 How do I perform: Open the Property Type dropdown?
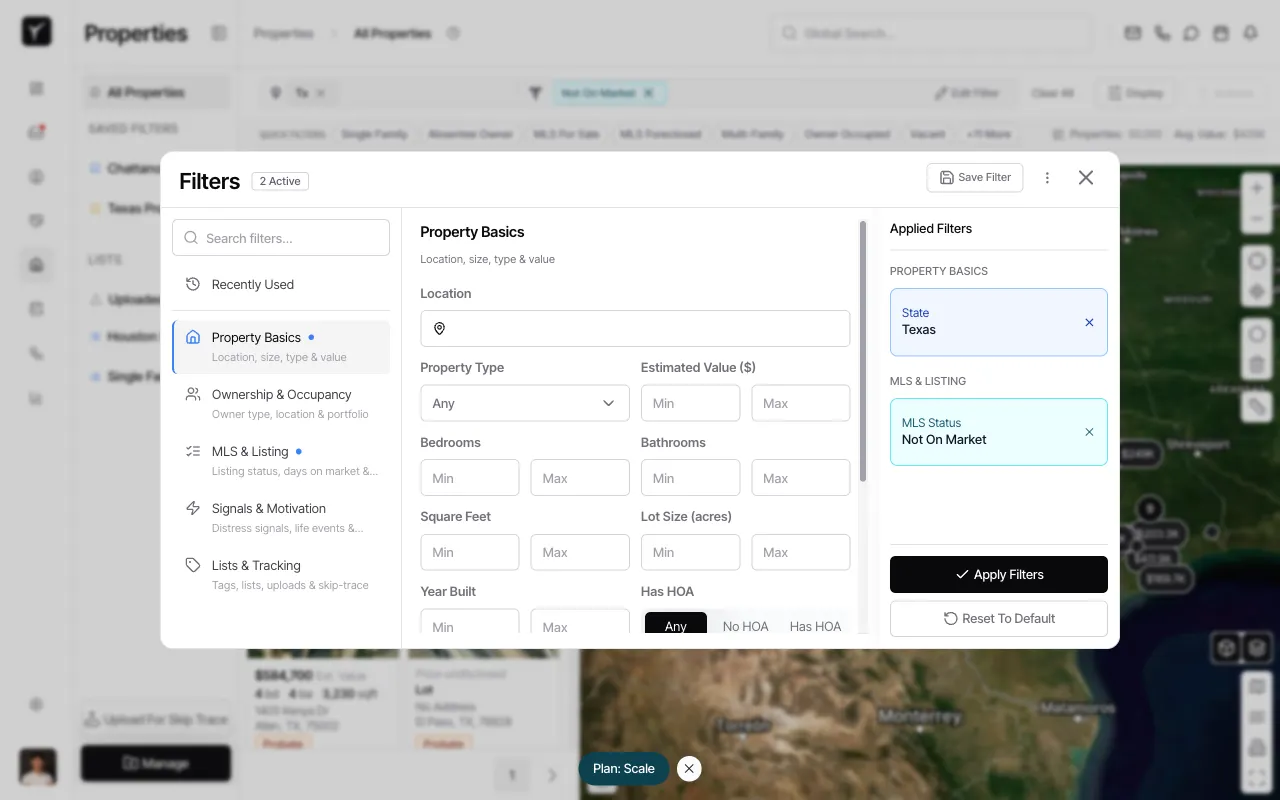[x=524, y=403]
